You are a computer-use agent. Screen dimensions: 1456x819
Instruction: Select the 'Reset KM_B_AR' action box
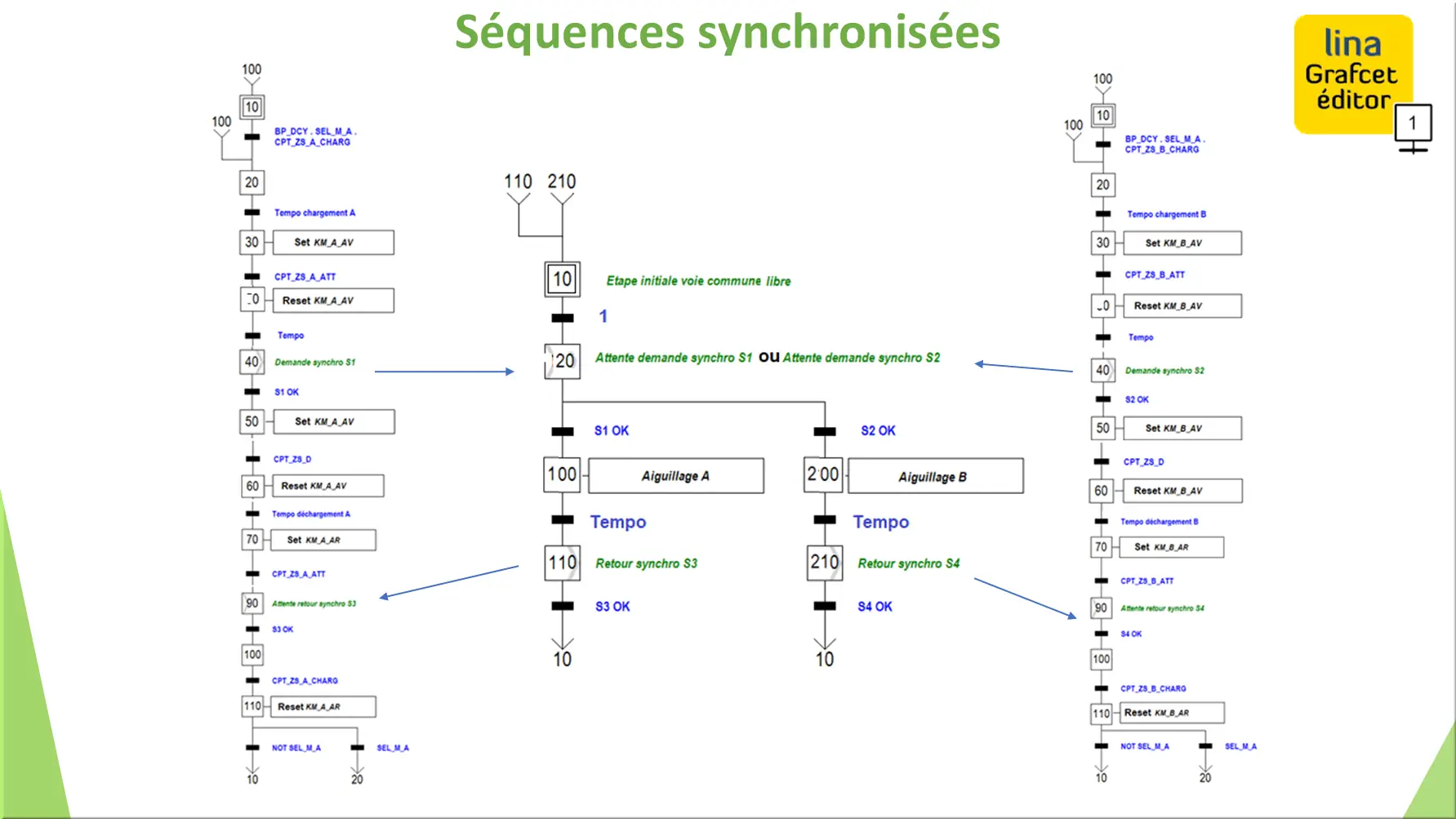[1172, 713]
